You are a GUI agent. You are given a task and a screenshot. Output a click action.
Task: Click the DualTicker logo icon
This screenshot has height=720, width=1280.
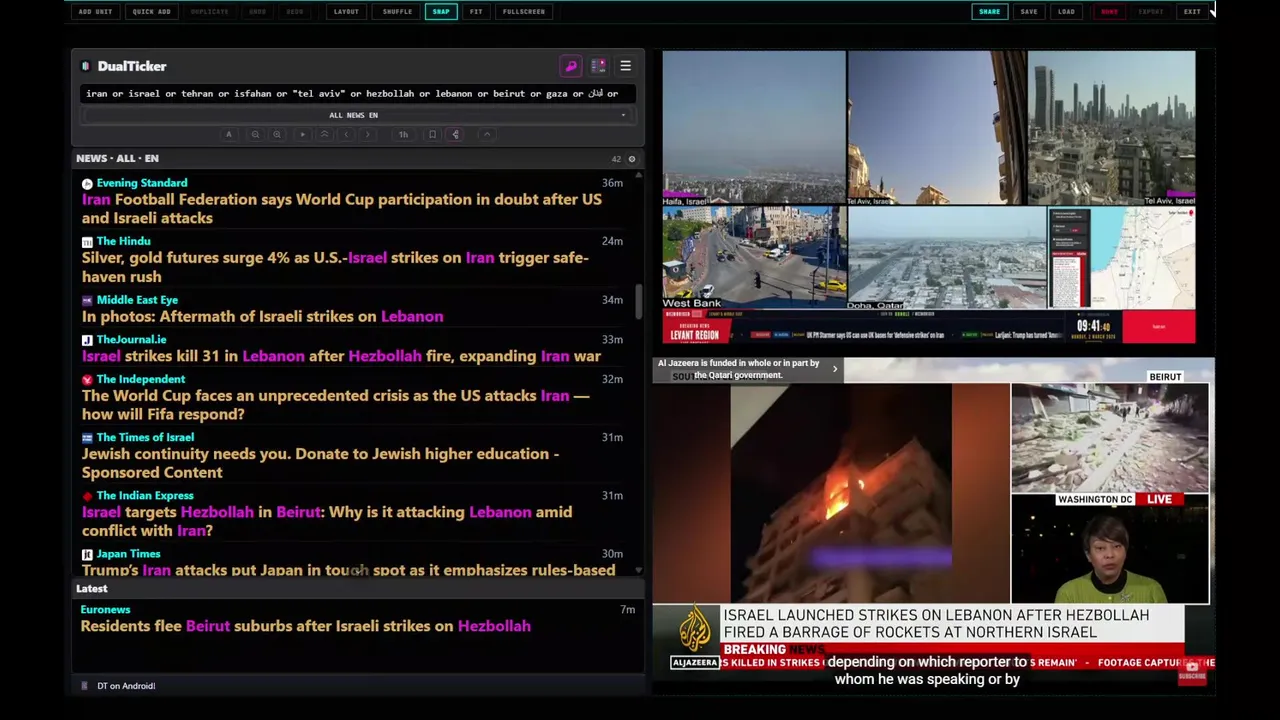click(86, 66)
